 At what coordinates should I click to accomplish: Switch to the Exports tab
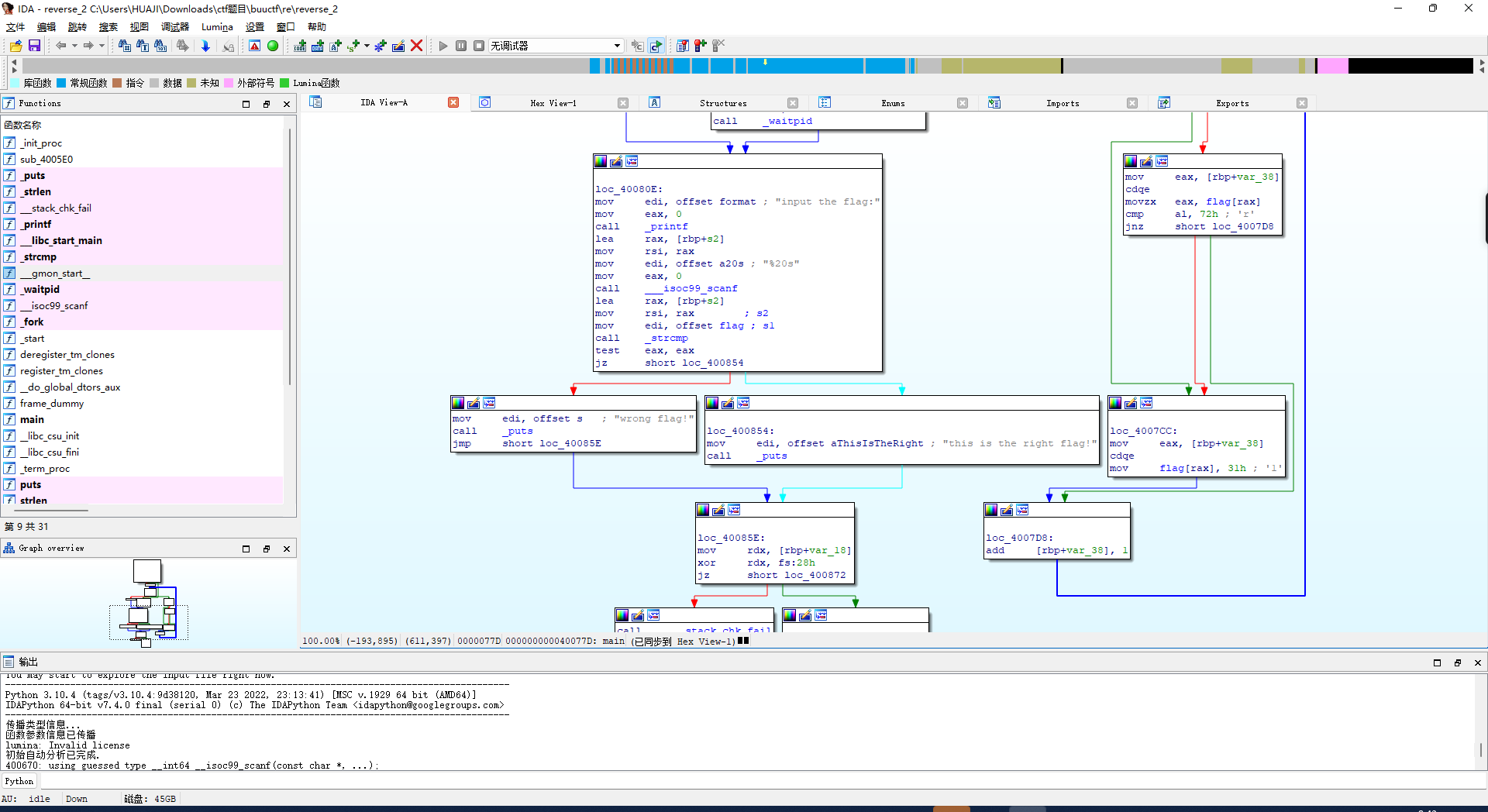pyautogui.click(x=1232, y=103)
